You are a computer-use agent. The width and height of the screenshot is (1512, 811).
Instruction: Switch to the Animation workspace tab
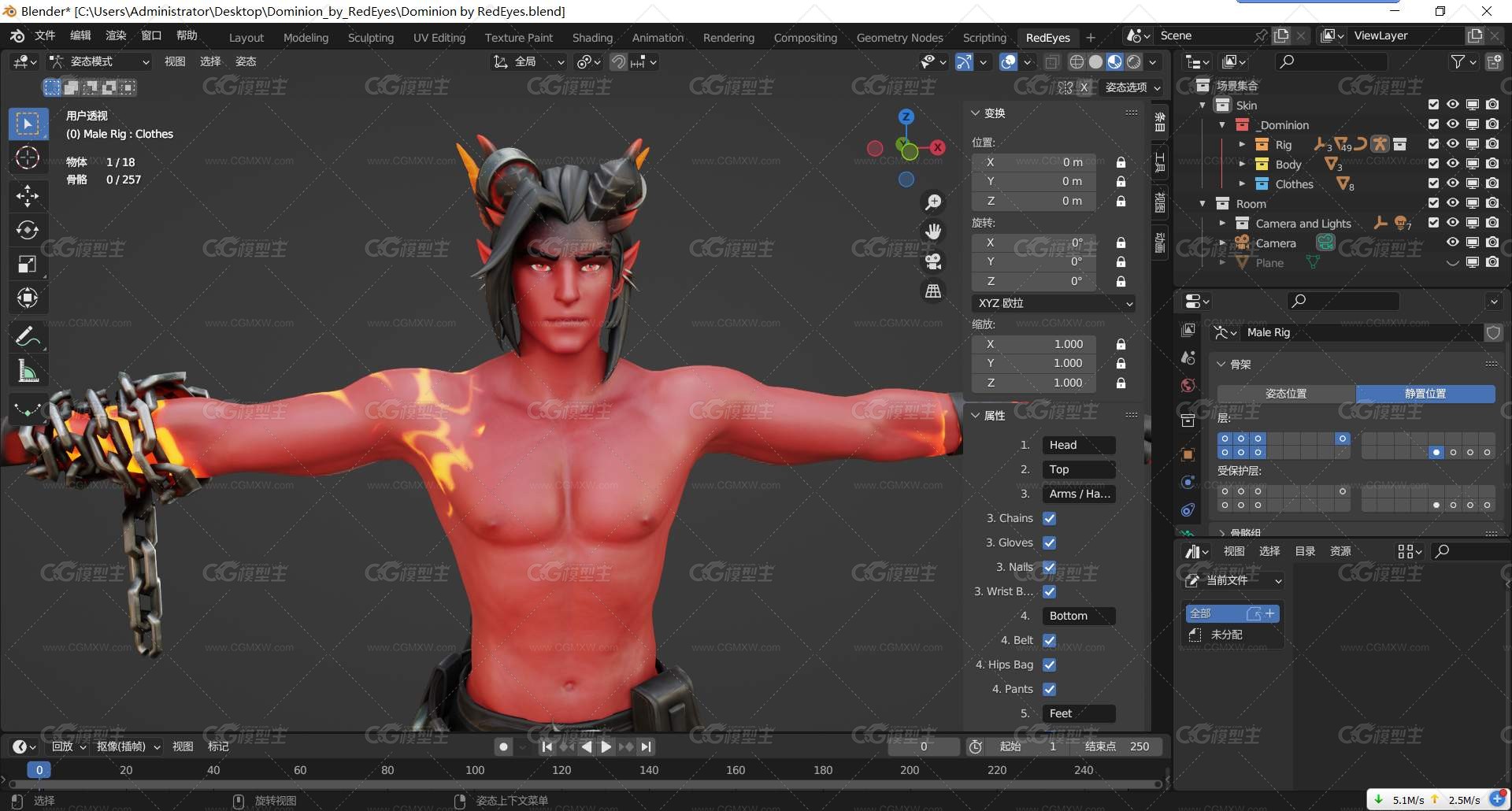pos(658,38)
